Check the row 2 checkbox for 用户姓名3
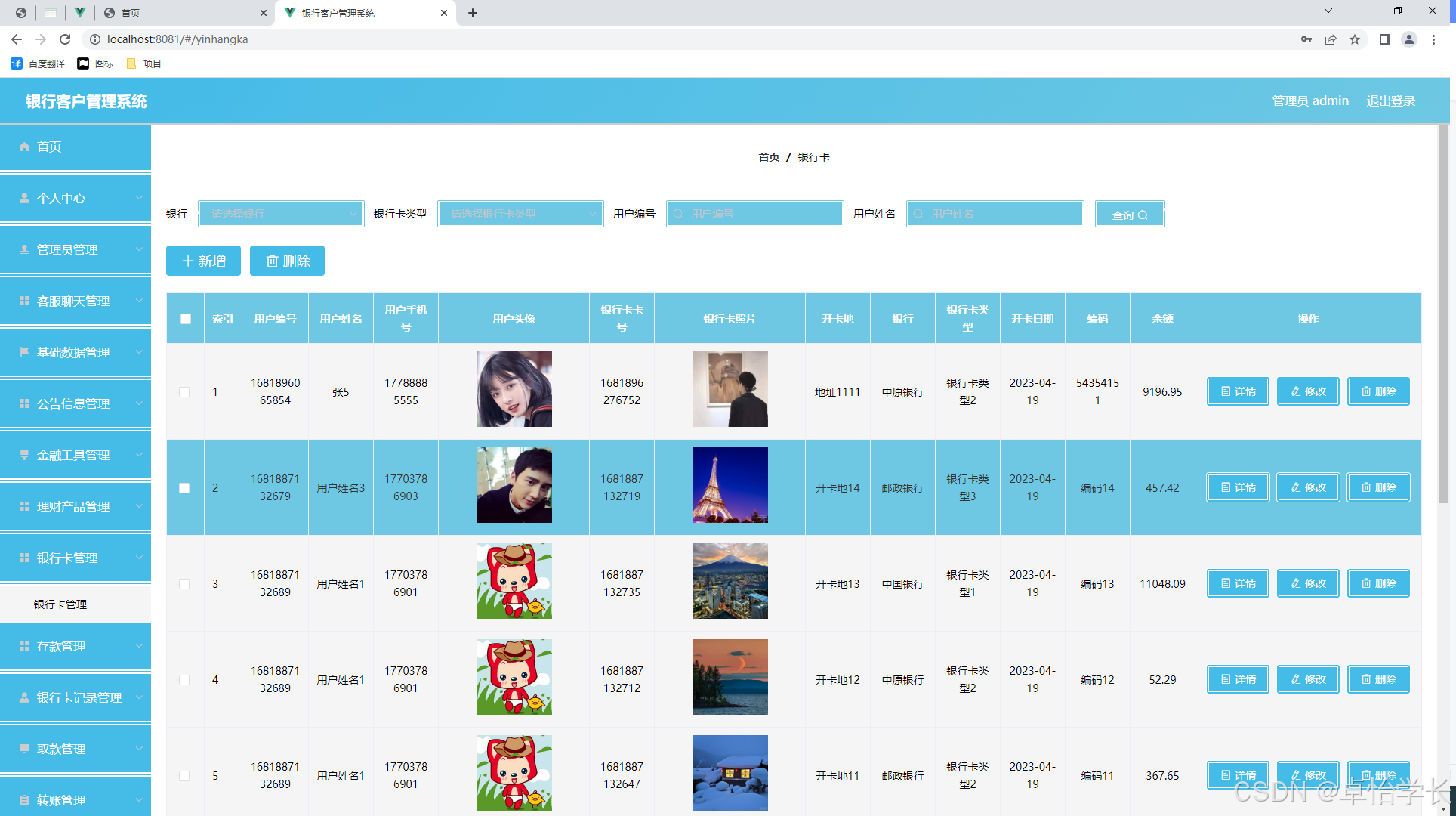This screenshot has height=816, width=1456. pos(184,488)
